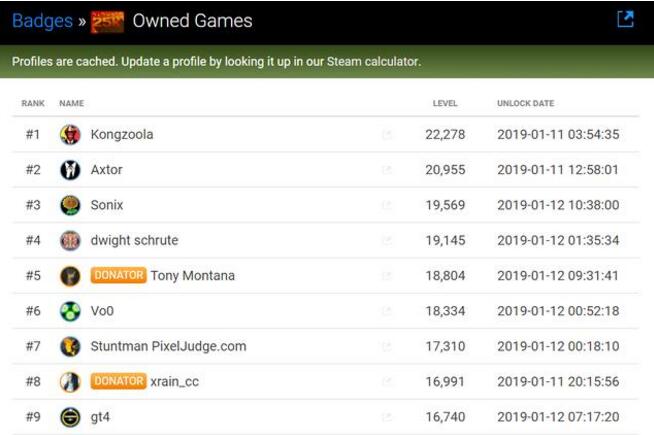Click Tony Montana's avatar icon

[x=70, y=276]
